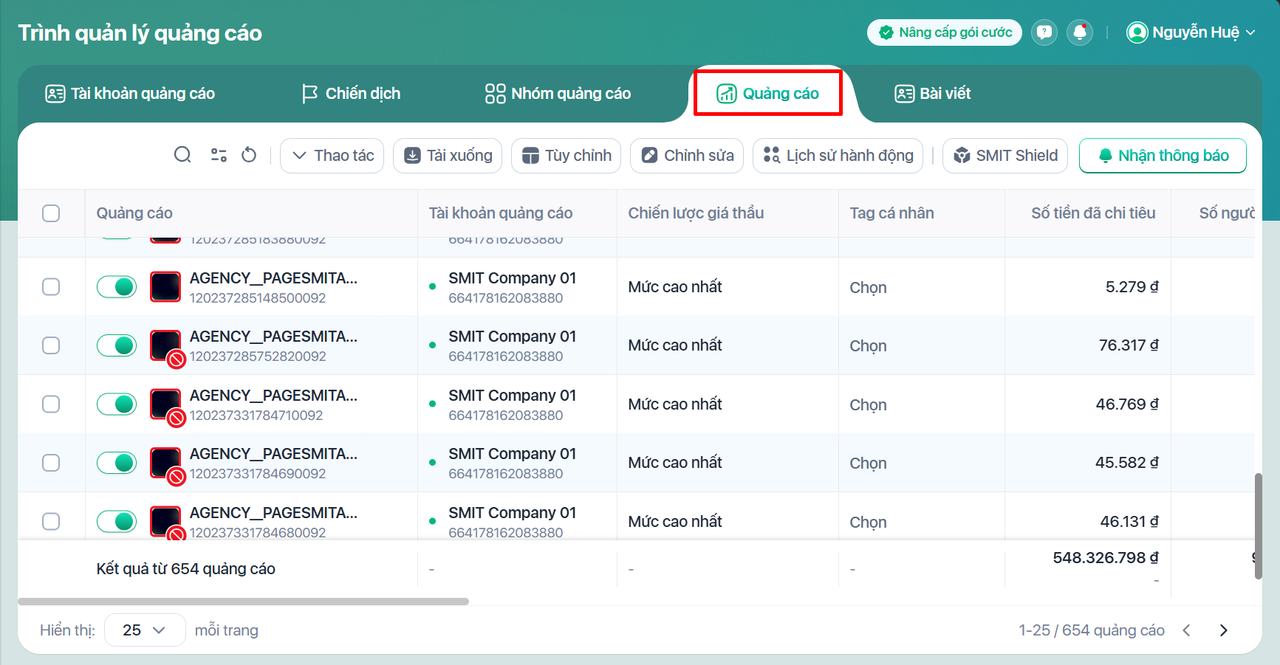Toggle off ad 120237285148500092
Screen dimensions: 1280x665
[x=117, y=287]
